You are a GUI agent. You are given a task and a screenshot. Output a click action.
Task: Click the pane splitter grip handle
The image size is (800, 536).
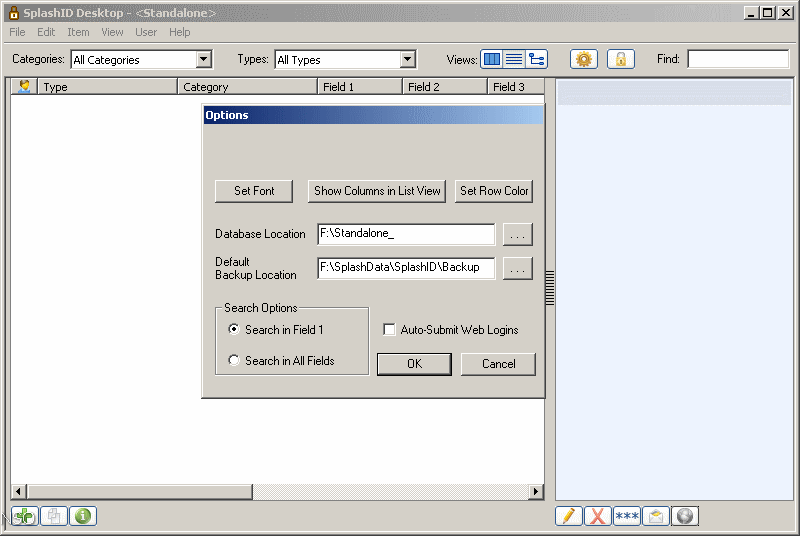(549, 288)
